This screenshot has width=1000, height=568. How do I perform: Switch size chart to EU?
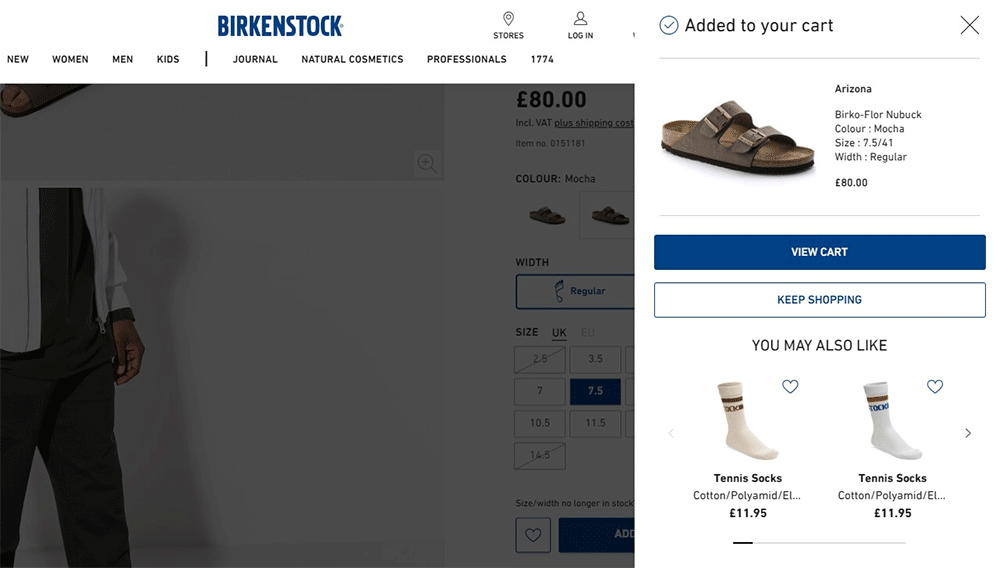588,332
